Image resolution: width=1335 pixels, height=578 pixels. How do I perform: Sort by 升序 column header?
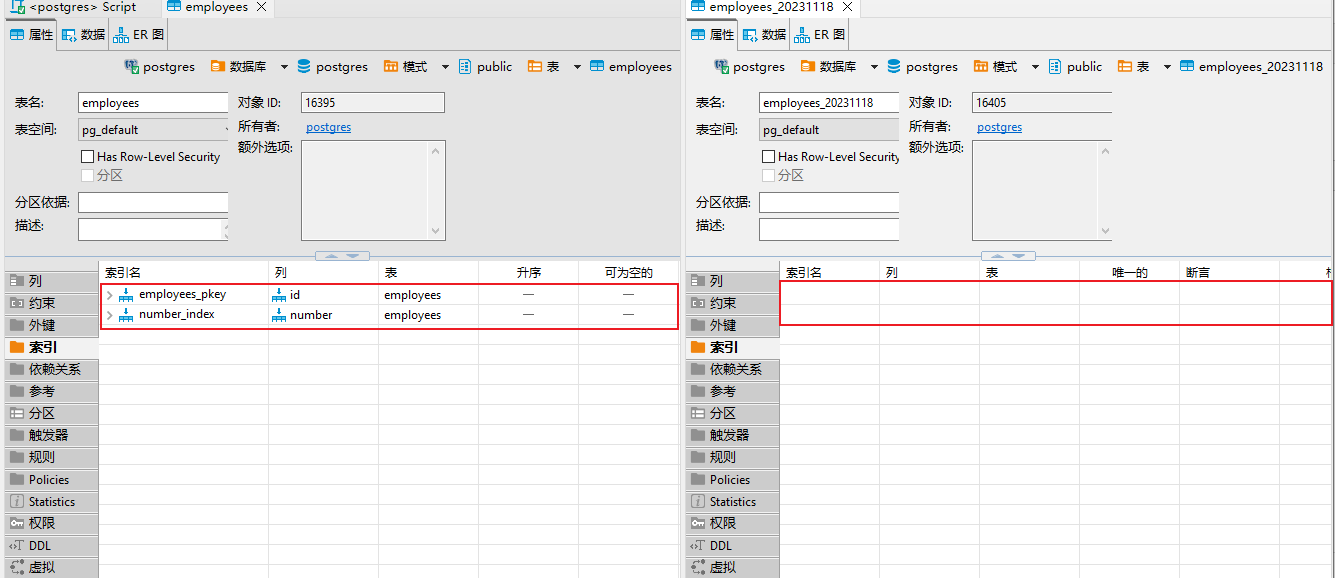(x=528, y=272)
